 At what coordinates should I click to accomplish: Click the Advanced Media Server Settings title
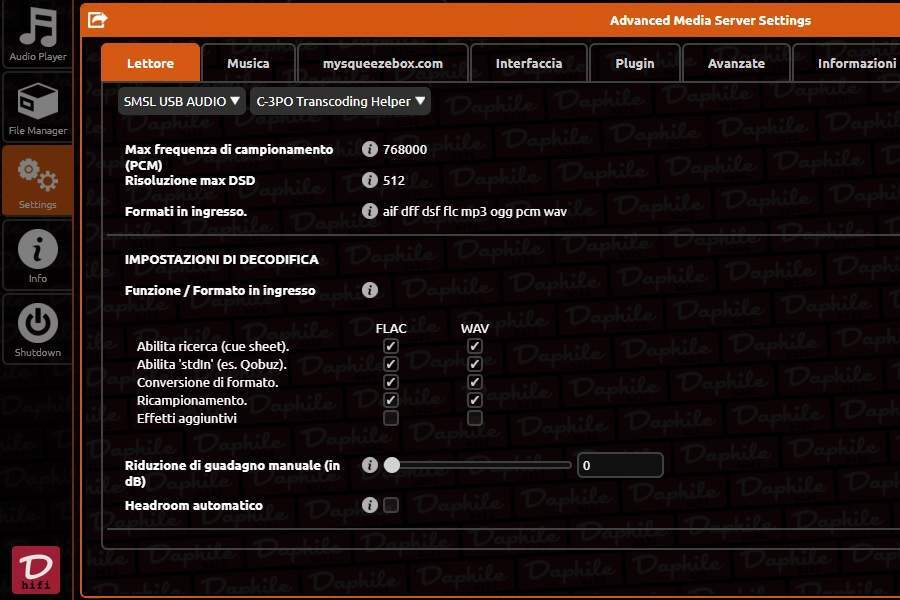click(710, 21)
